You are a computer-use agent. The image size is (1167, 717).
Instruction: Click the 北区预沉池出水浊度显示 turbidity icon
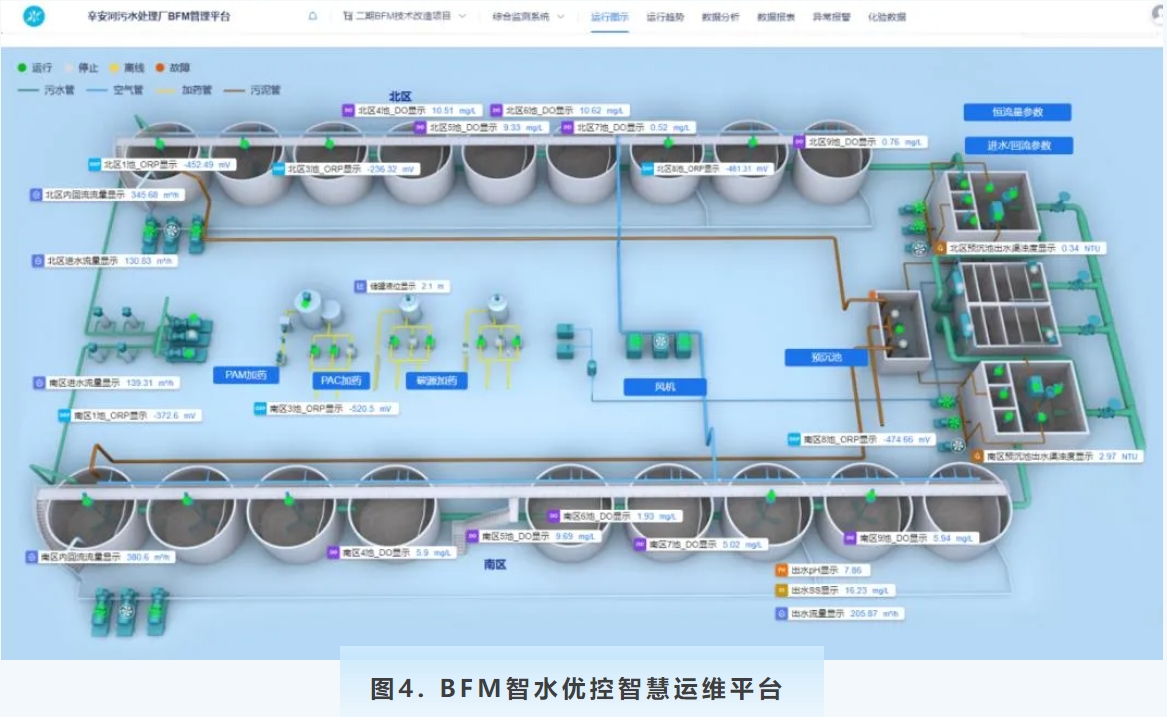939,248
